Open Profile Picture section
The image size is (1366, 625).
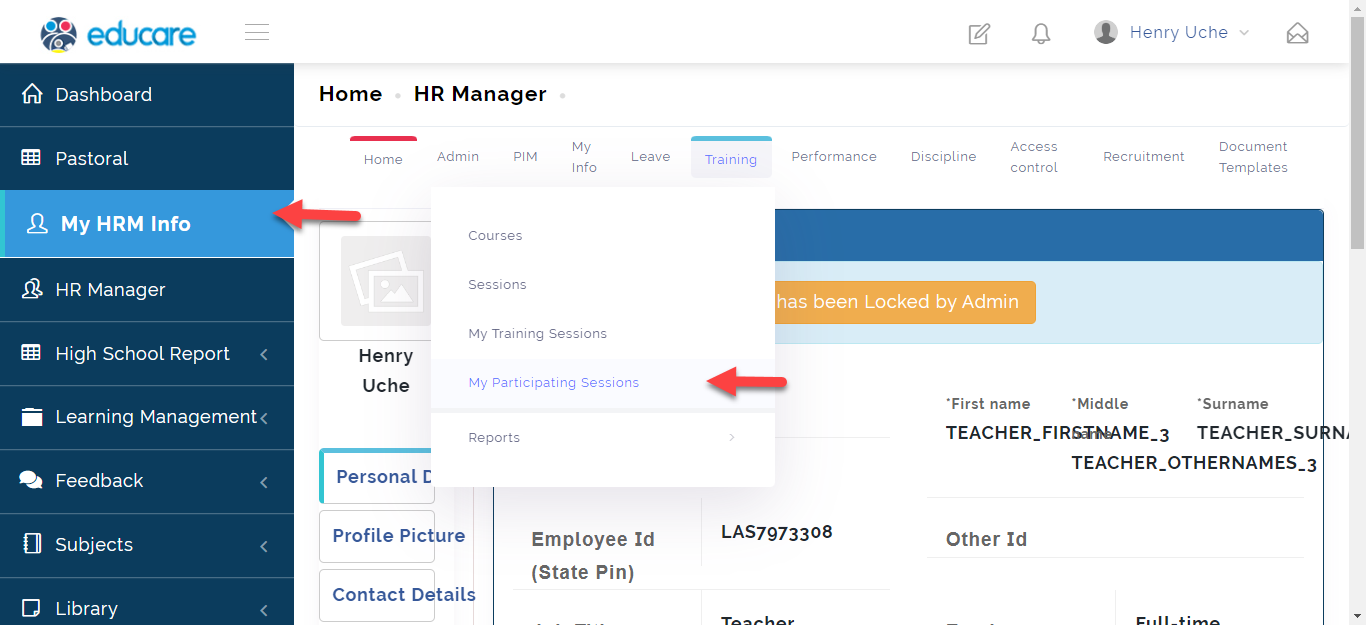pyautogui.click(x=377, y=536)
